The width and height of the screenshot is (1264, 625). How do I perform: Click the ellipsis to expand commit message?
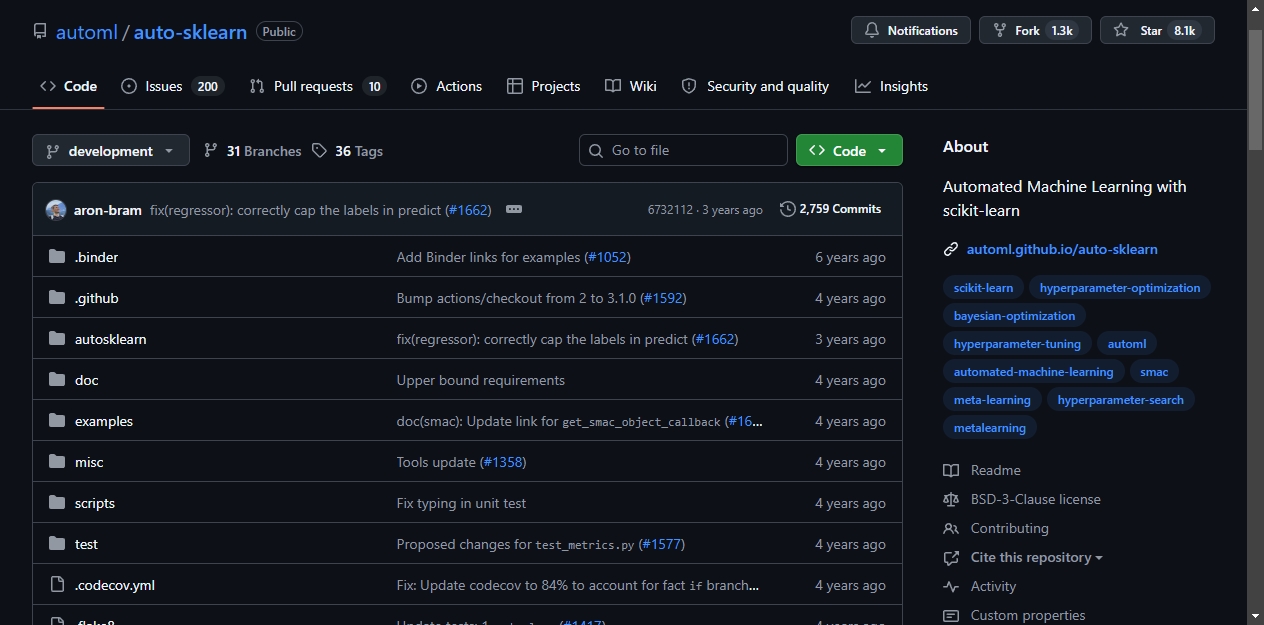[514, 210]
